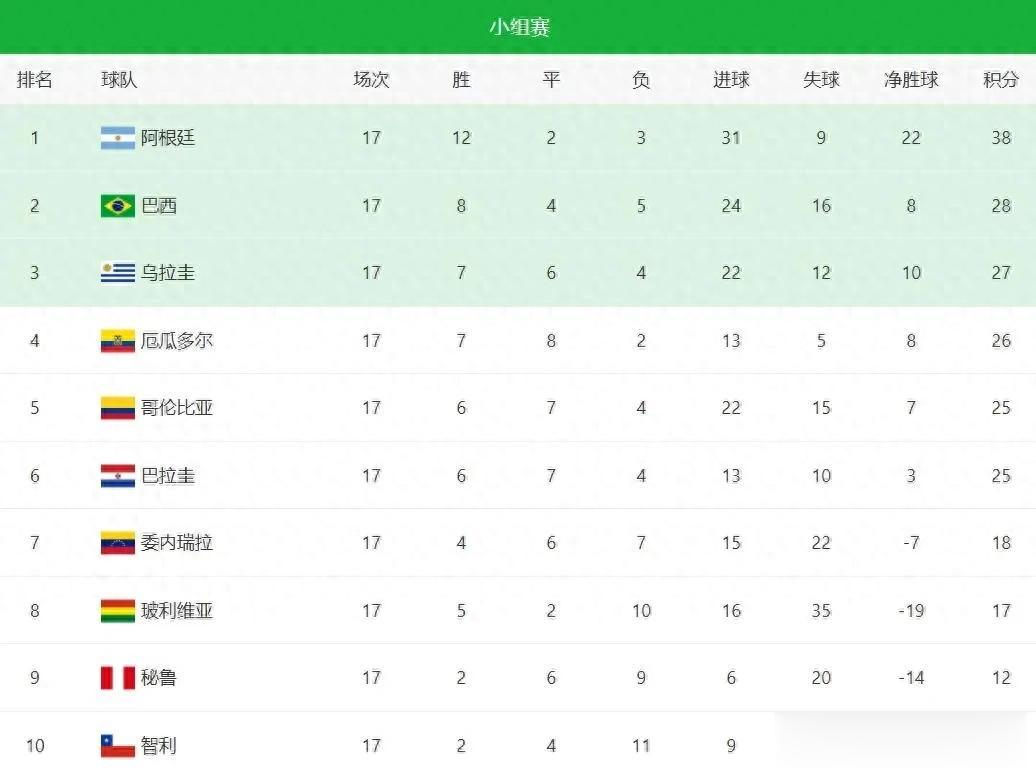The image size is (1036, 778).
Task: Click the Venezuela flag icon
Action: [x=118, y=543]
